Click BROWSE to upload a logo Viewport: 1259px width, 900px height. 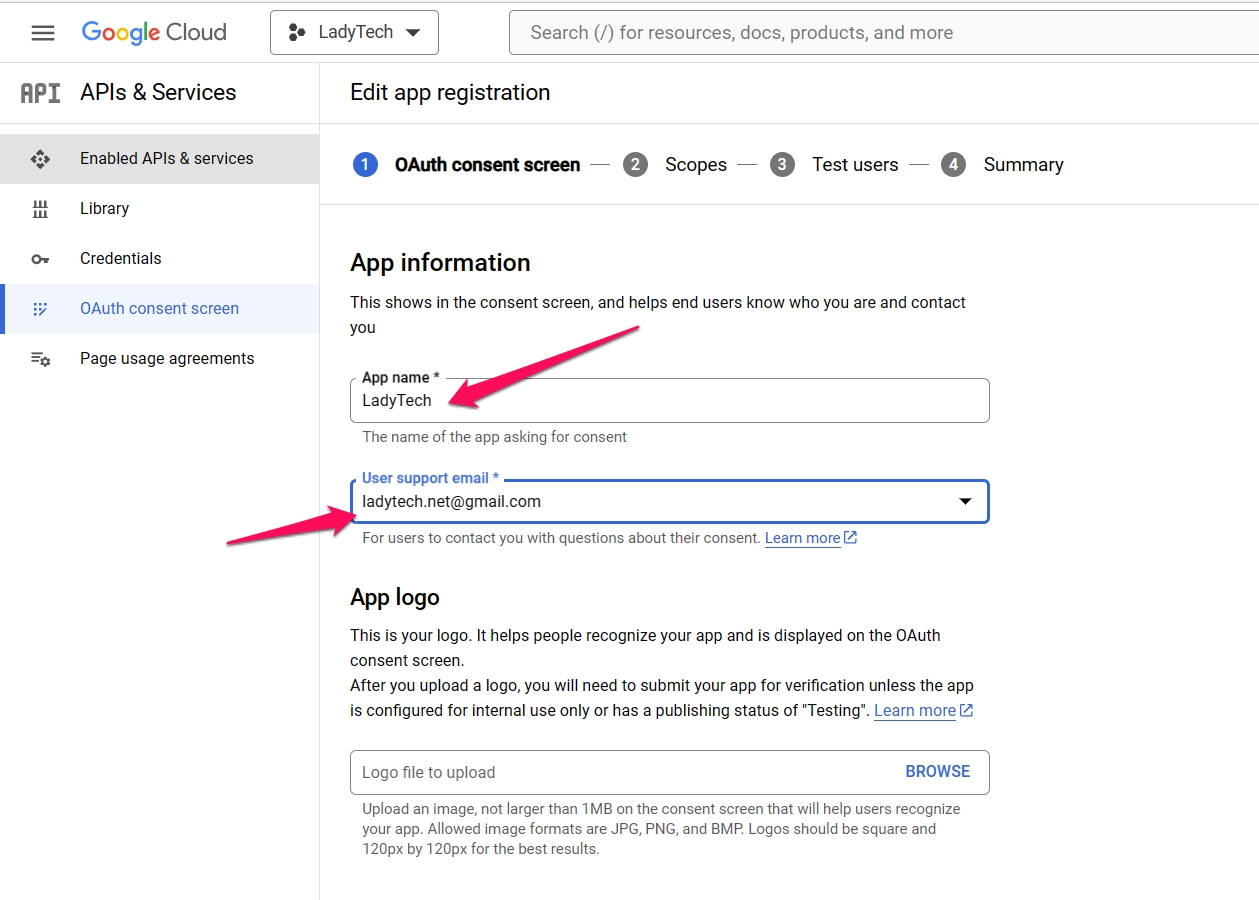click(938, 772)
